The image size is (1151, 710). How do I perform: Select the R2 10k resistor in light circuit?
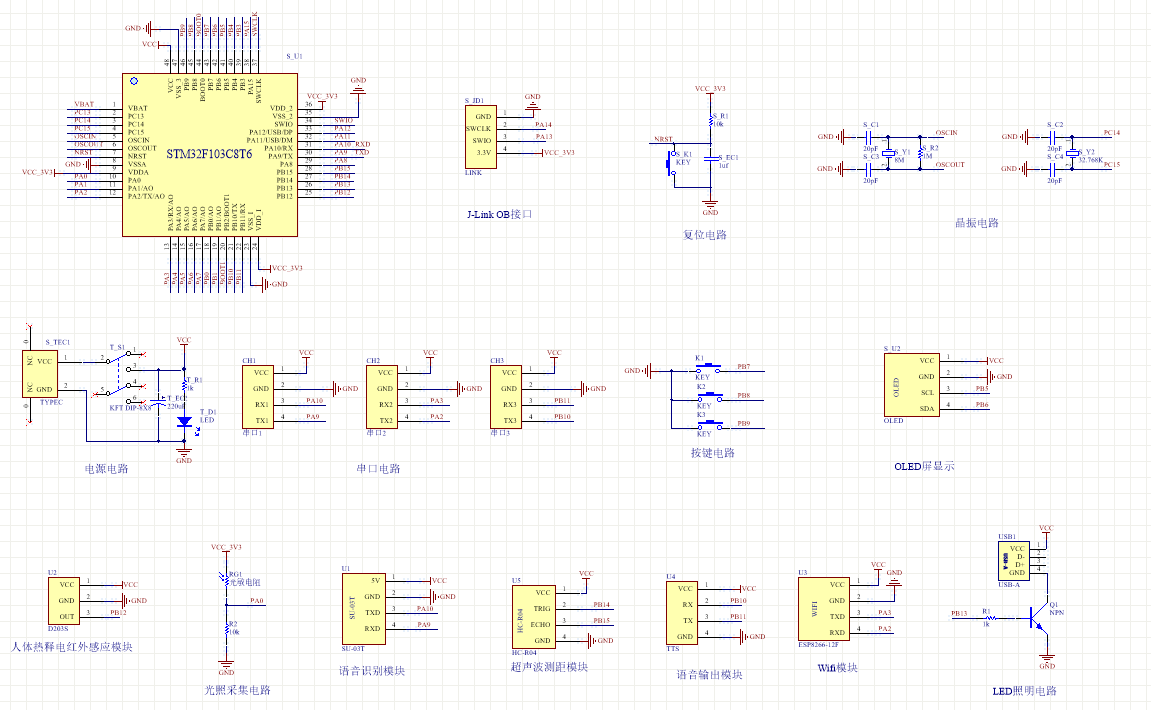click(226, 629)
